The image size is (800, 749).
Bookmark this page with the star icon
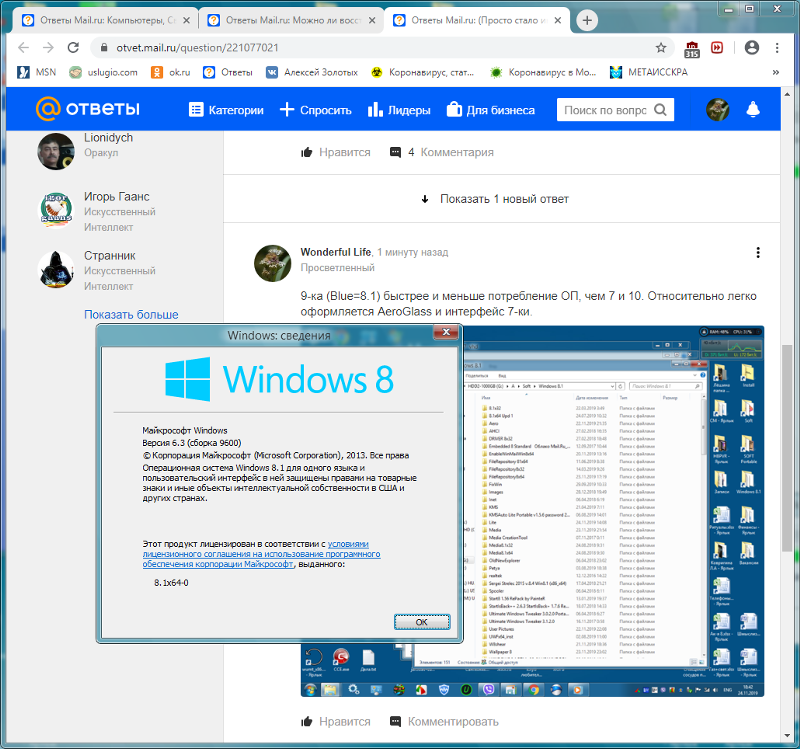661,47
